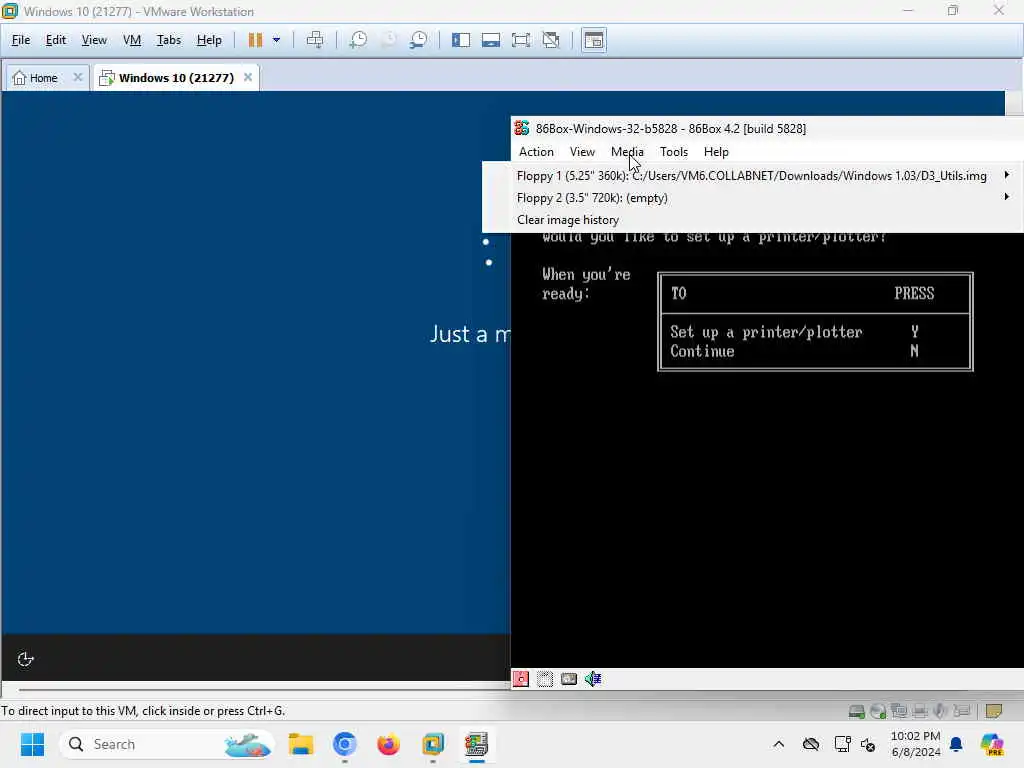Open File Explorer from the taskbar
This screenshot has width=1024, height=768.
pos(301,744)
